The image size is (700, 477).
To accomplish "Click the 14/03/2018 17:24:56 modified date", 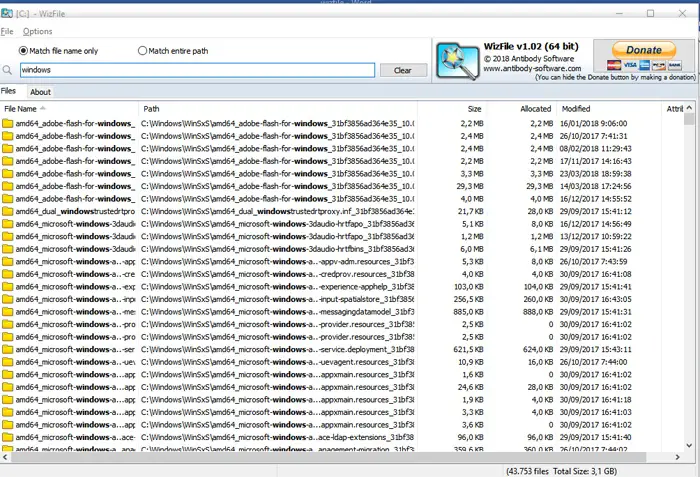I will coord(596,186).
